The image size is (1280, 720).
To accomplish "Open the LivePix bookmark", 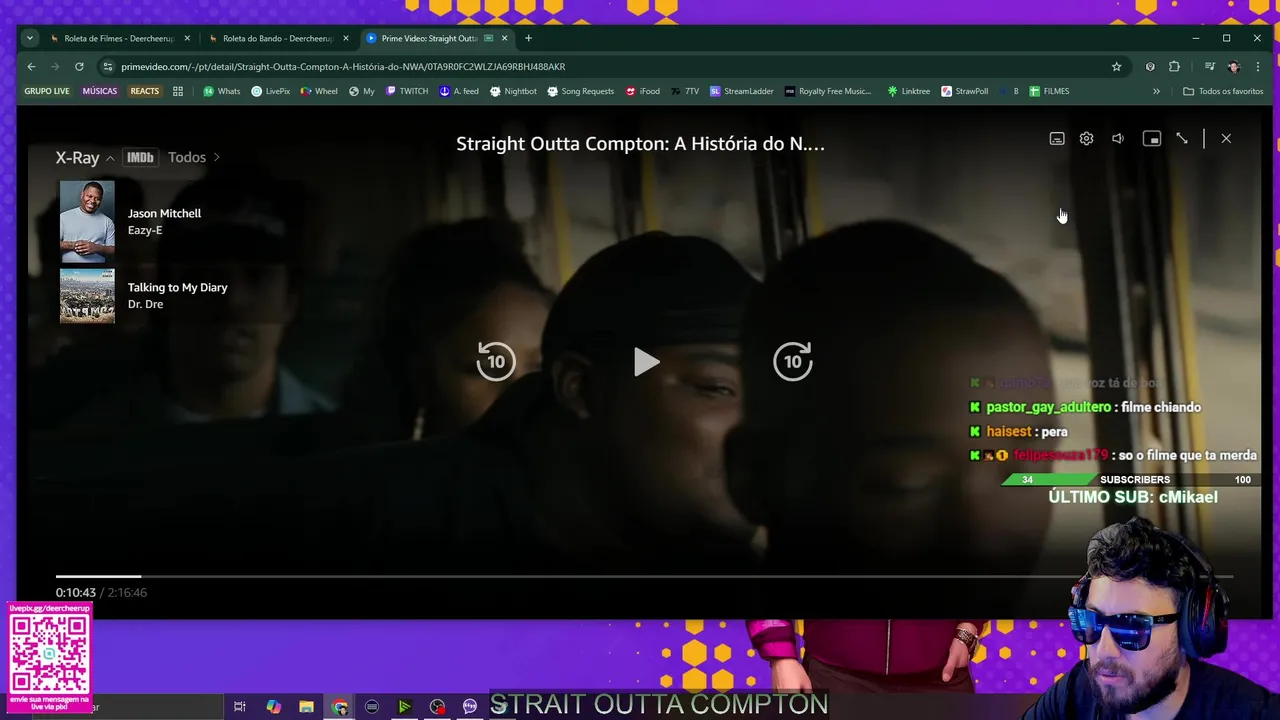I will pos(271,91).
